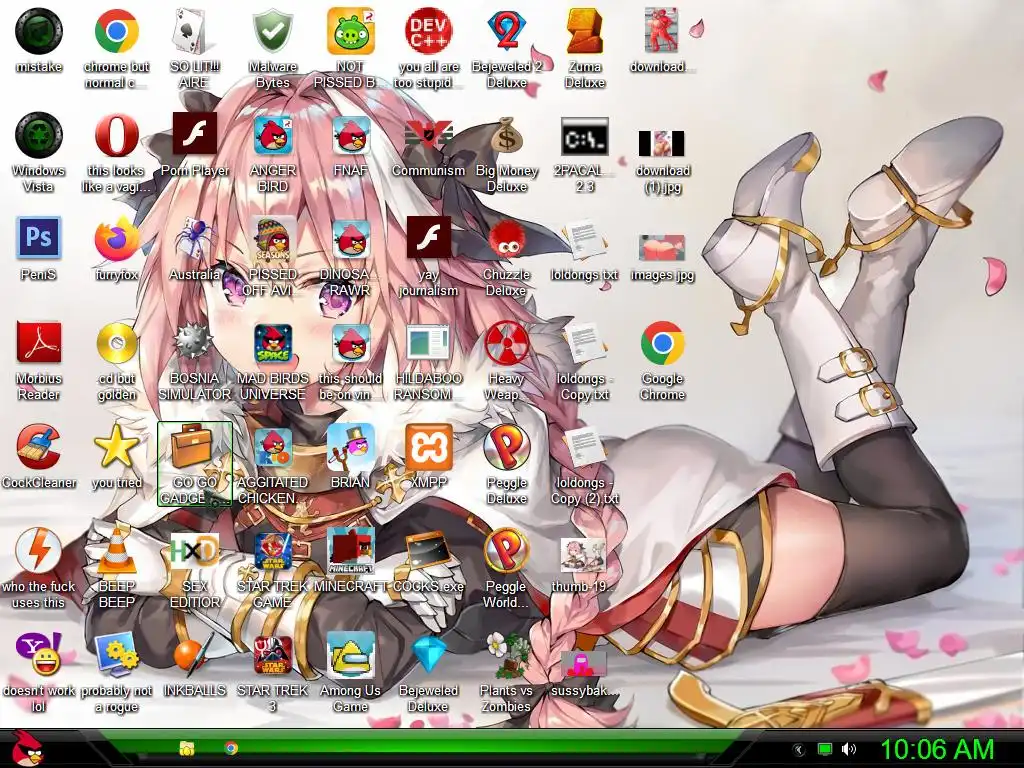Image resolution: width=1024 pixels, height=768 pixels.
Task: Select the 'ANGER BIRD' icon
Action: tap(272, 135)
